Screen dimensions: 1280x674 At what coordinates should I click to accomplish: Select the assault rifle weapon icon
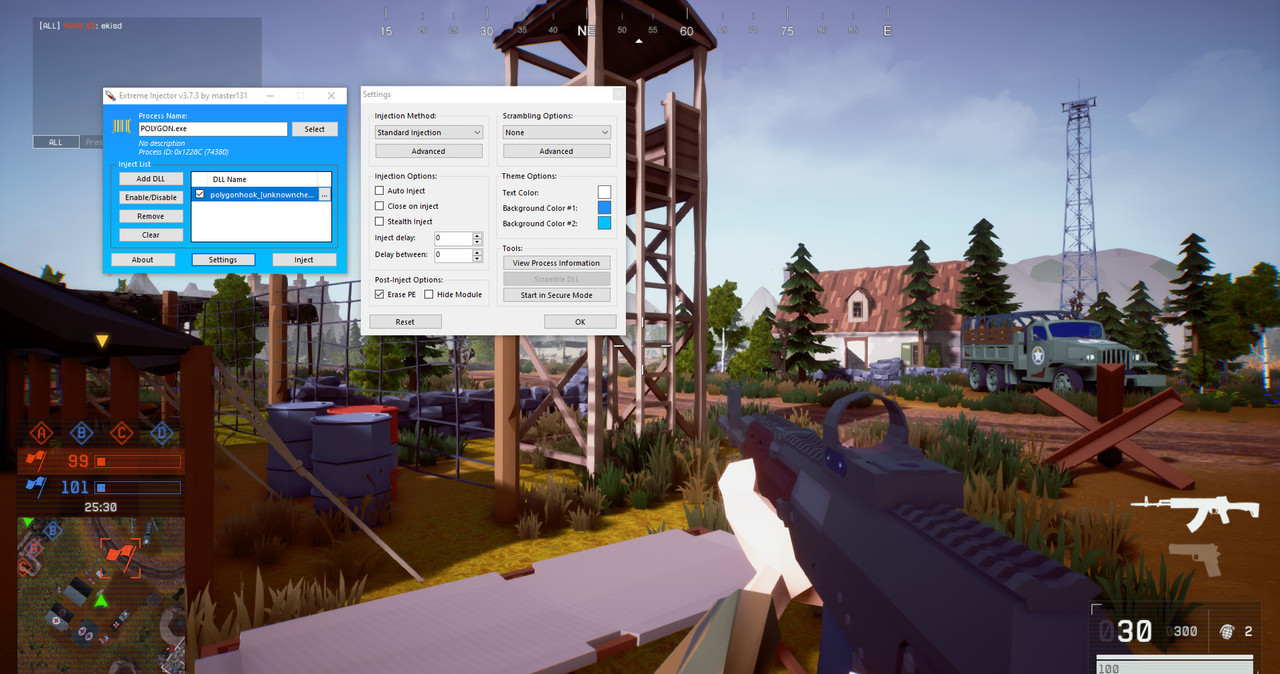click(x=1193, y=513)
